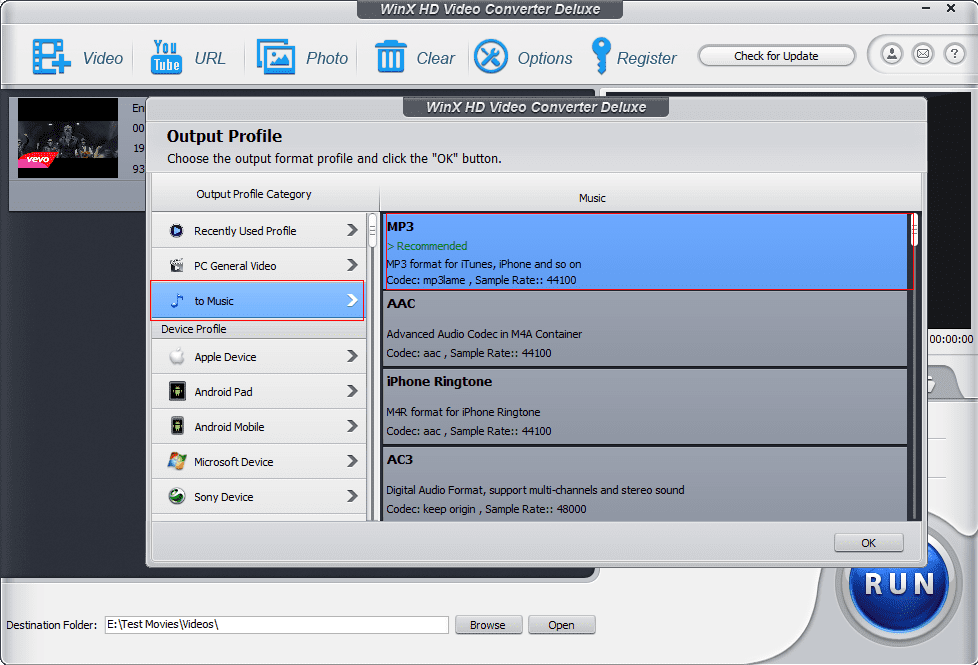Select the Apple Device category
The height and width of the screenshot is (665, 978).
point(259,357)
